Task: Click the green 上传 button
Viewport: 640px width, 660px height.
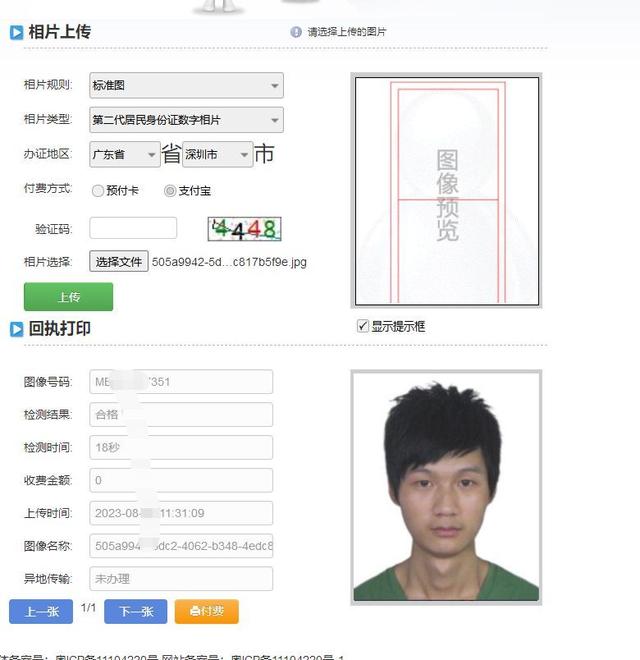Action: [x=69, y=297]
